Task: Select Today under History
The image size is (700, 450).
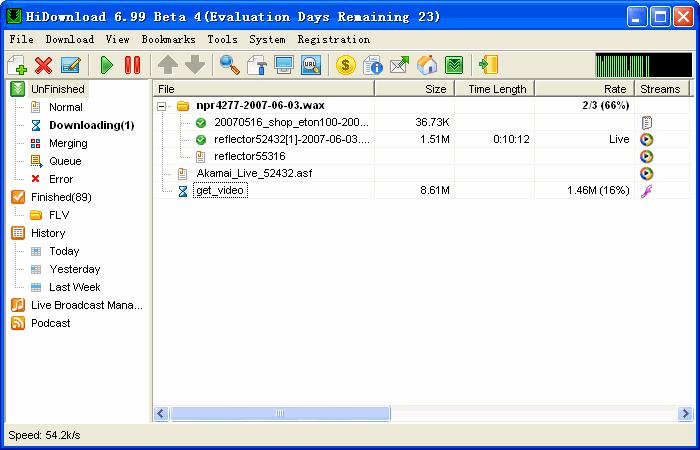Action: coord(64,251)
